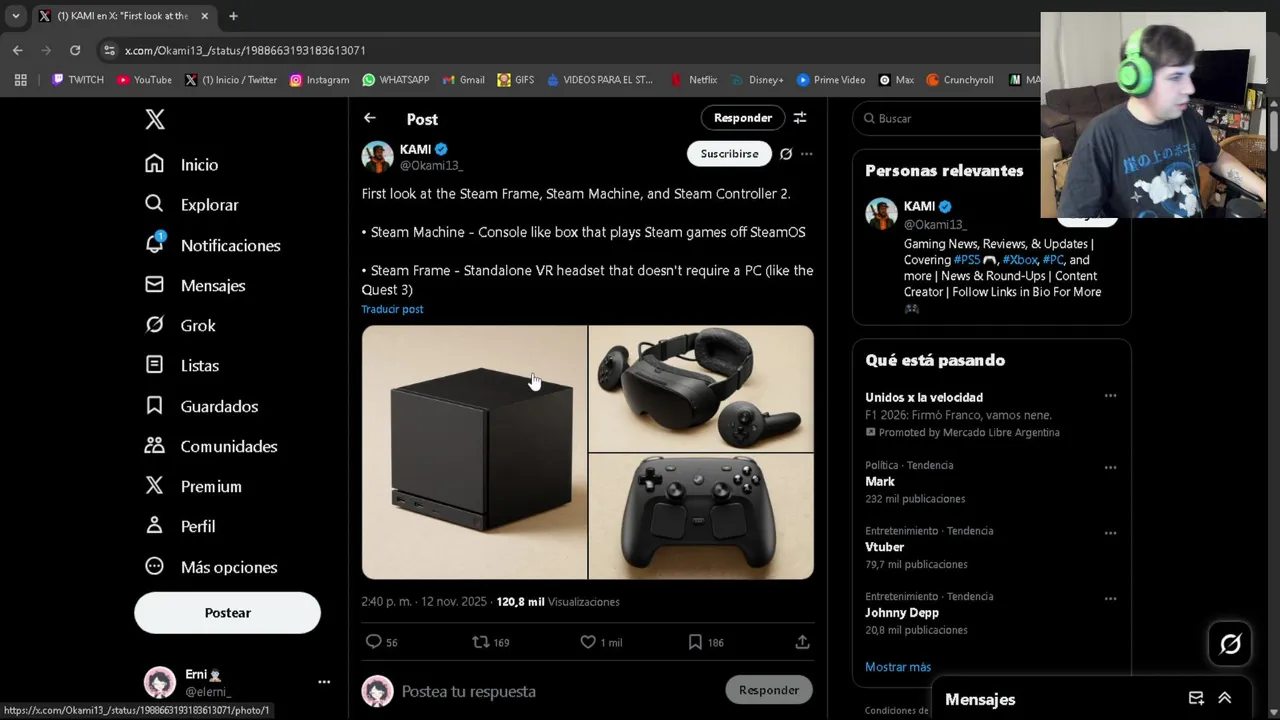Screen dimensions: 1280x720
Task: Share the post via the share icon
Action: coord(802,642)
